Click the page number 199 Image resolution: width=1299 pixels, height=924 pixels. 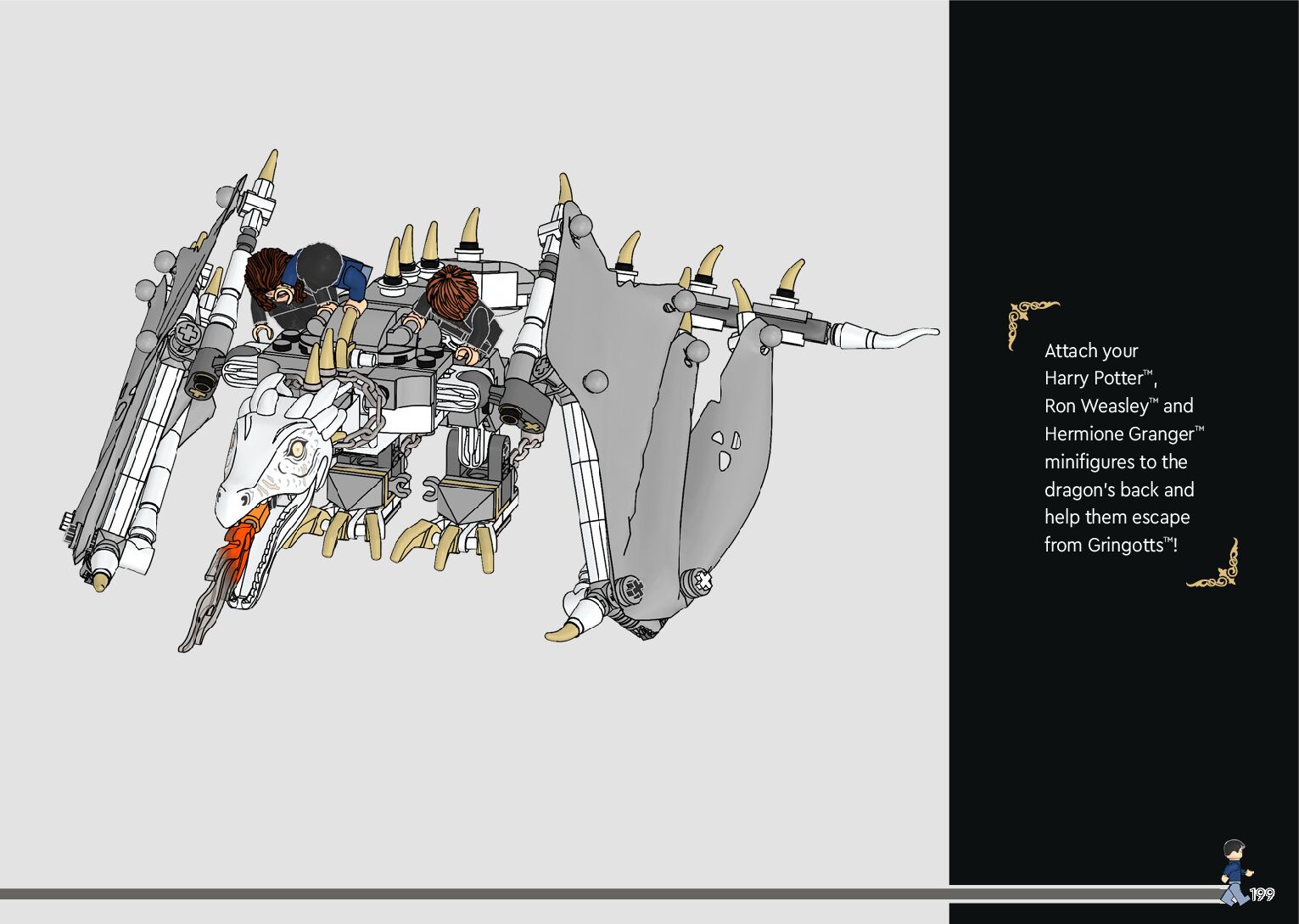[1262, 894]
